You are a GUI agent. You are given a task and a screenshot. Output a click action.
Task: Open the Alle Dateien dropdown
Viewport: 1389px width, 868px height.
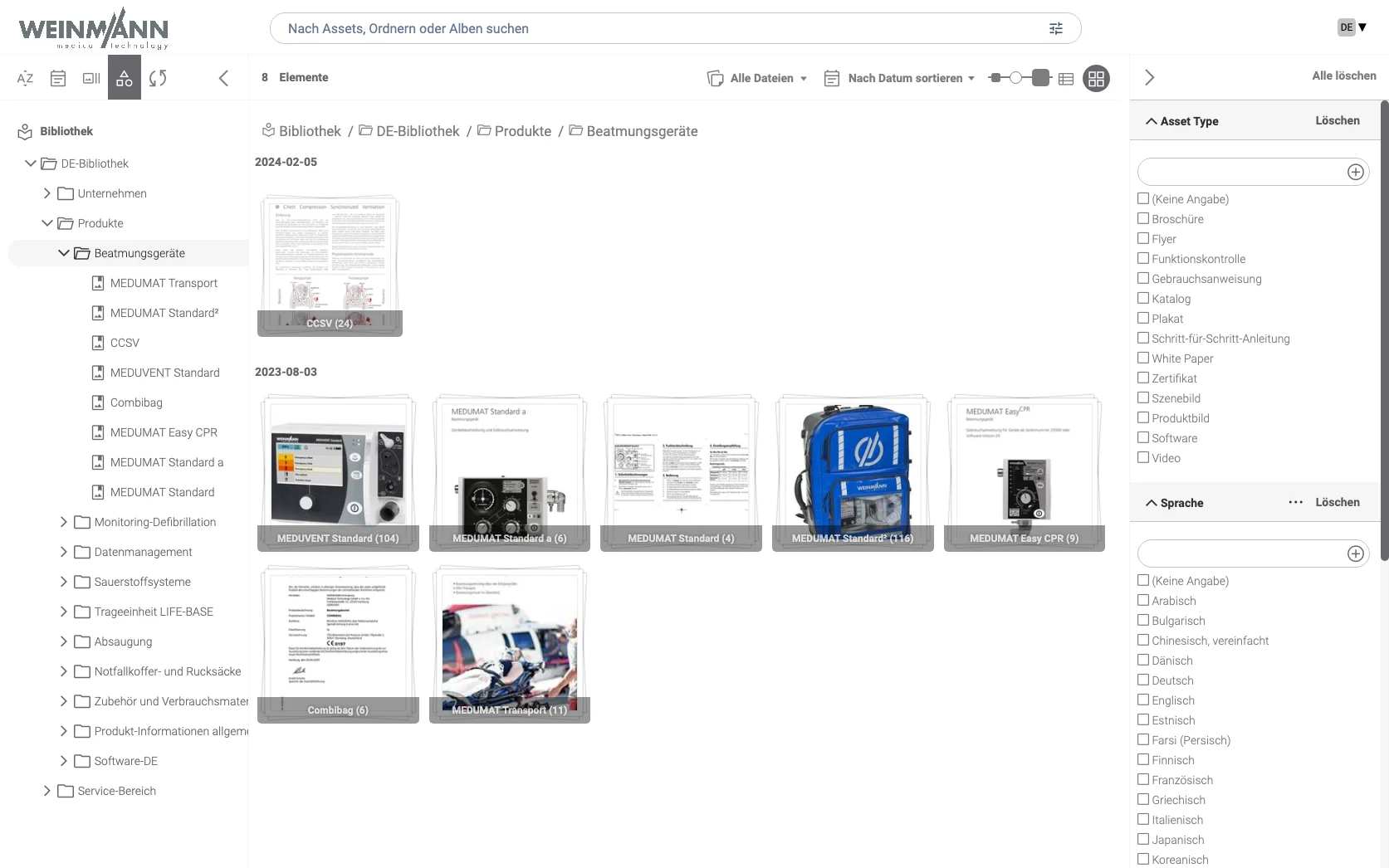point(769,78)
